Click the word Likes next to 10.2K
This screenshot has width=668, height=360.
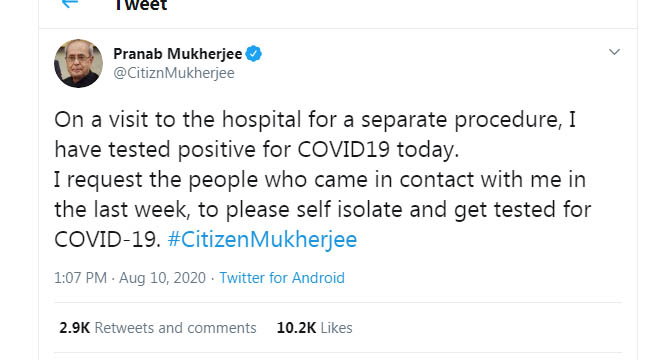[x=337, y=328]
